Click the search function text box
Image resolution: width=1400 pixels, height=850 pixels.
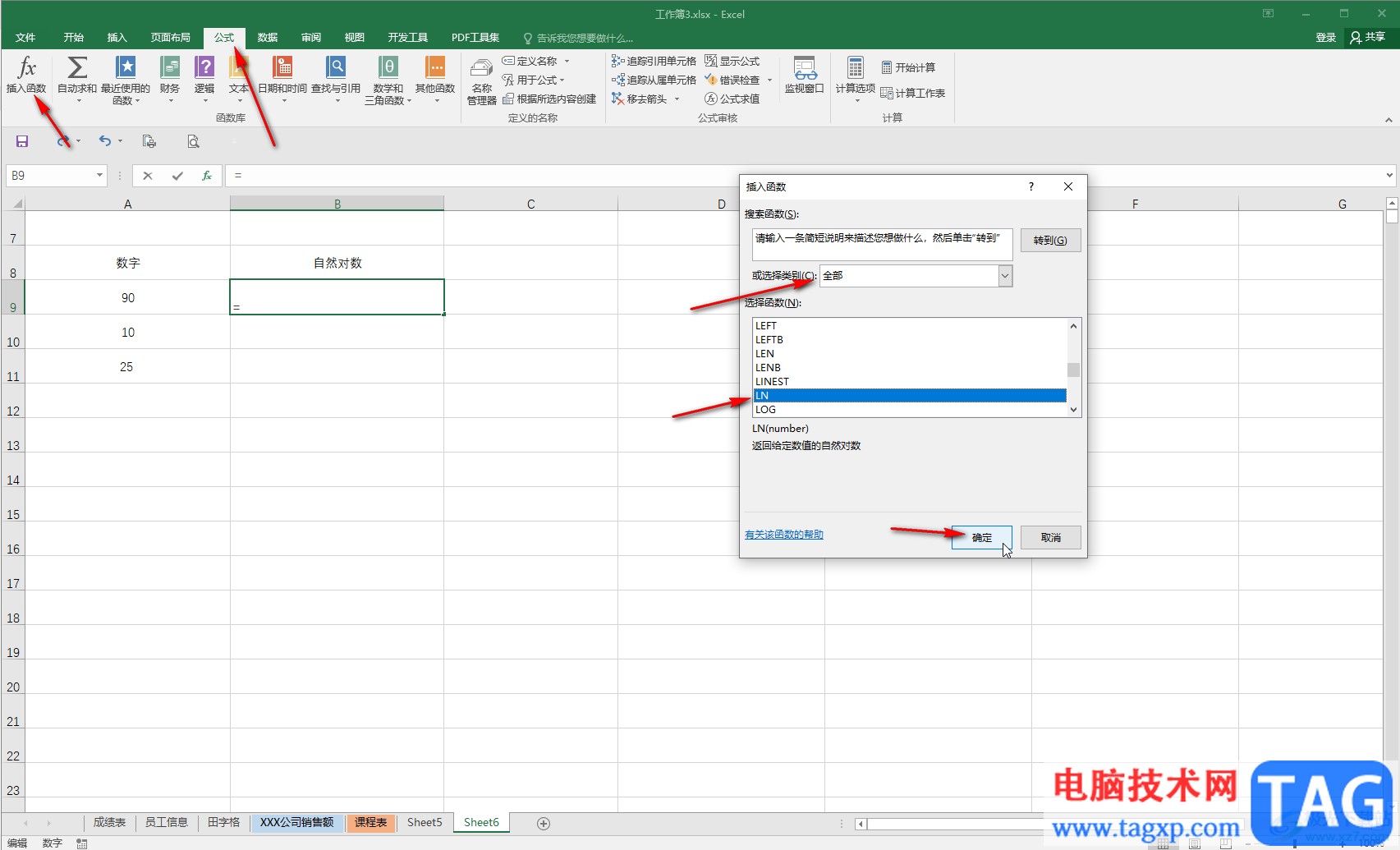pos(882,244)
